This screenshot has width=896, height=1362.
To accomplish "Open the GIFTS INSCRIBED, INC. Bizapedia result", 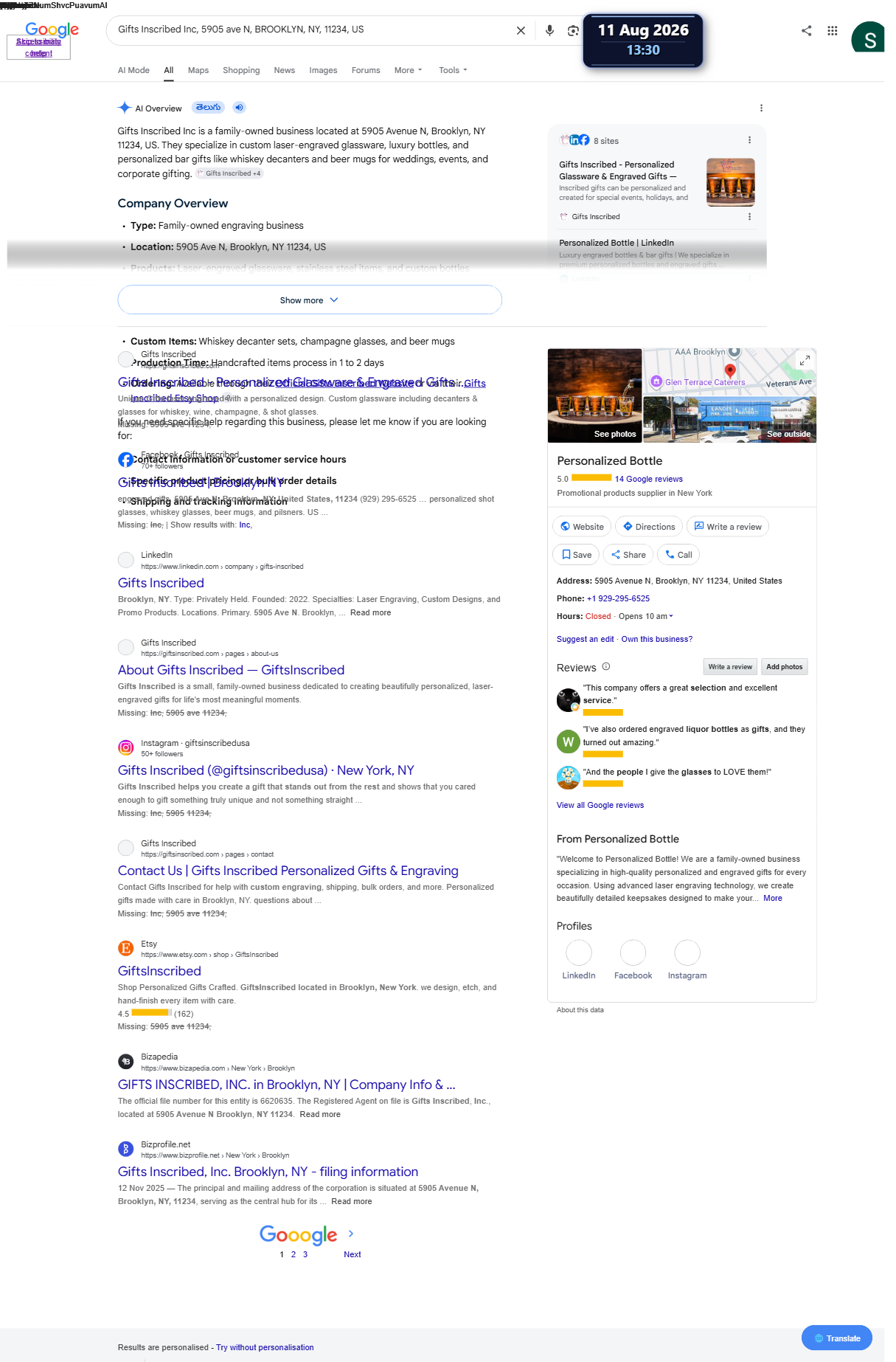I will tap(287, 1084).
